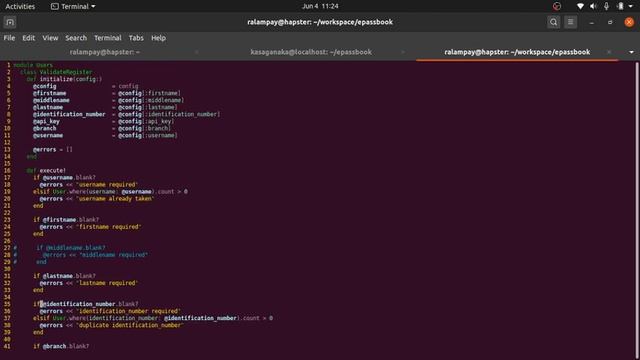The image size is (640, 360).
Task: Click the microphone status icon
Action: pos(607,6)
